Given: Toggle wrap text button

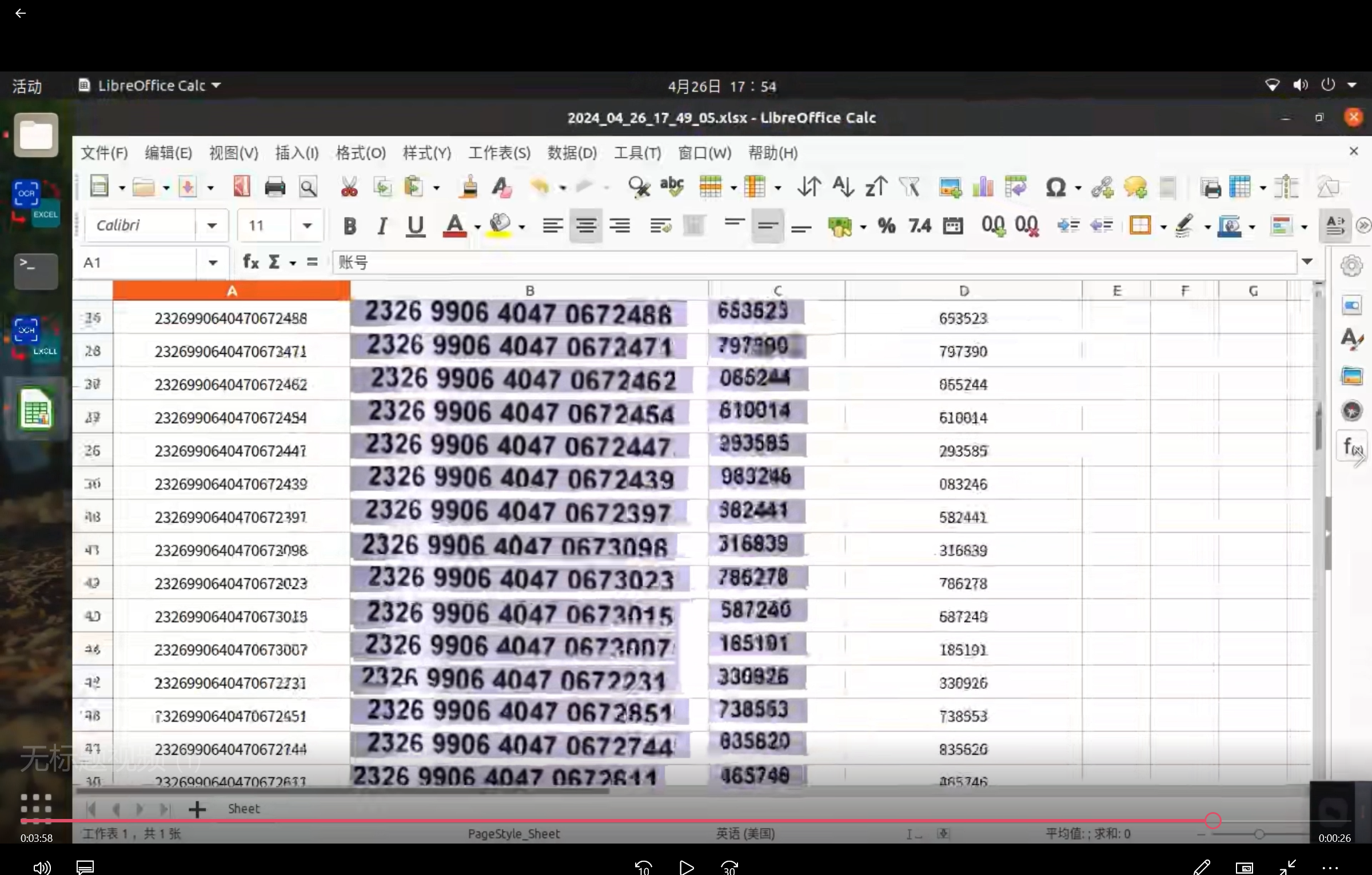Looking at the screenshot, I should click(660, 226).
